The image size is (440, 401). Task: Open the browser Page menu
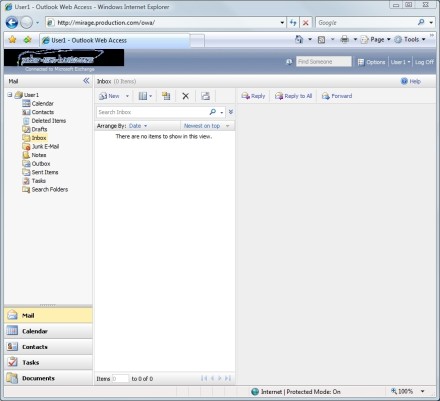point(376,40)
